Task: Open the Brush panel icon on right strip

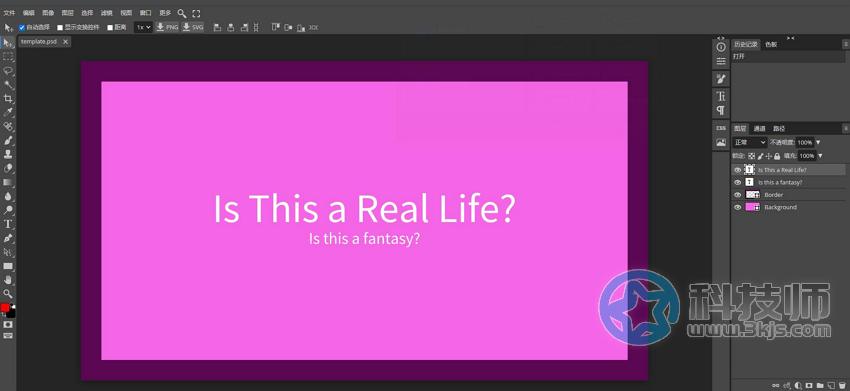Action: (x=720, y=79)
